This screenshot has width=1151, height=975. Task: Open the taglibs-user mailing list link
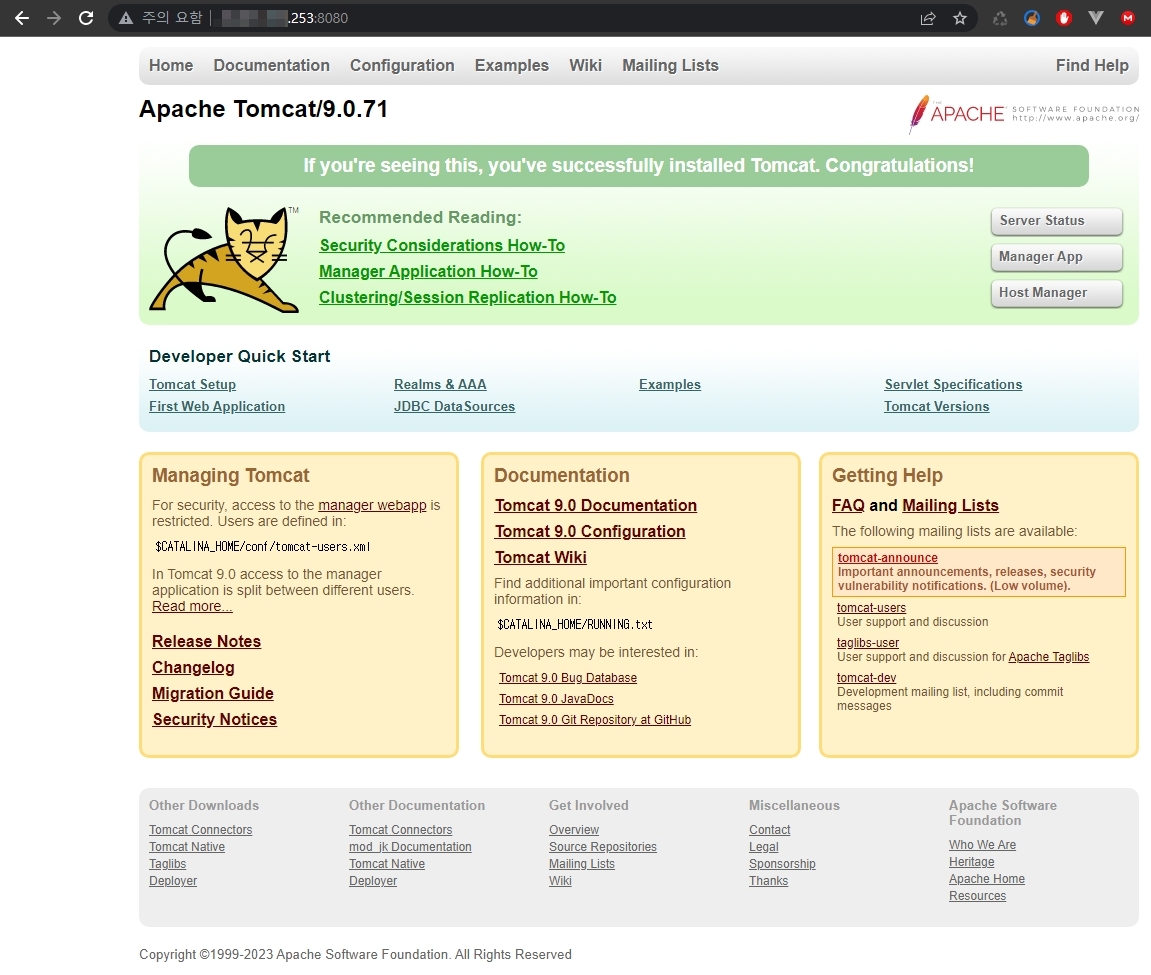click(x=868, y=642)
